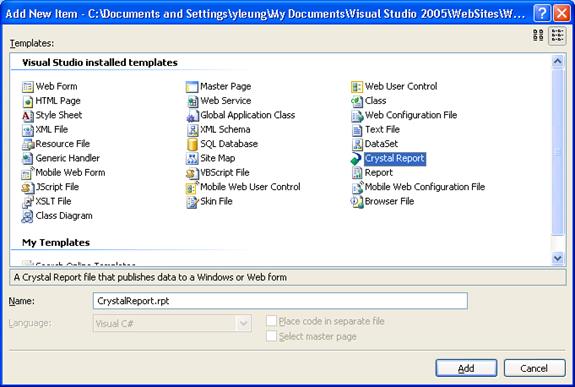Open the dialog's Help question mark button
The width and height of the screenshot is (575, 387).
(x=542, y=13)
